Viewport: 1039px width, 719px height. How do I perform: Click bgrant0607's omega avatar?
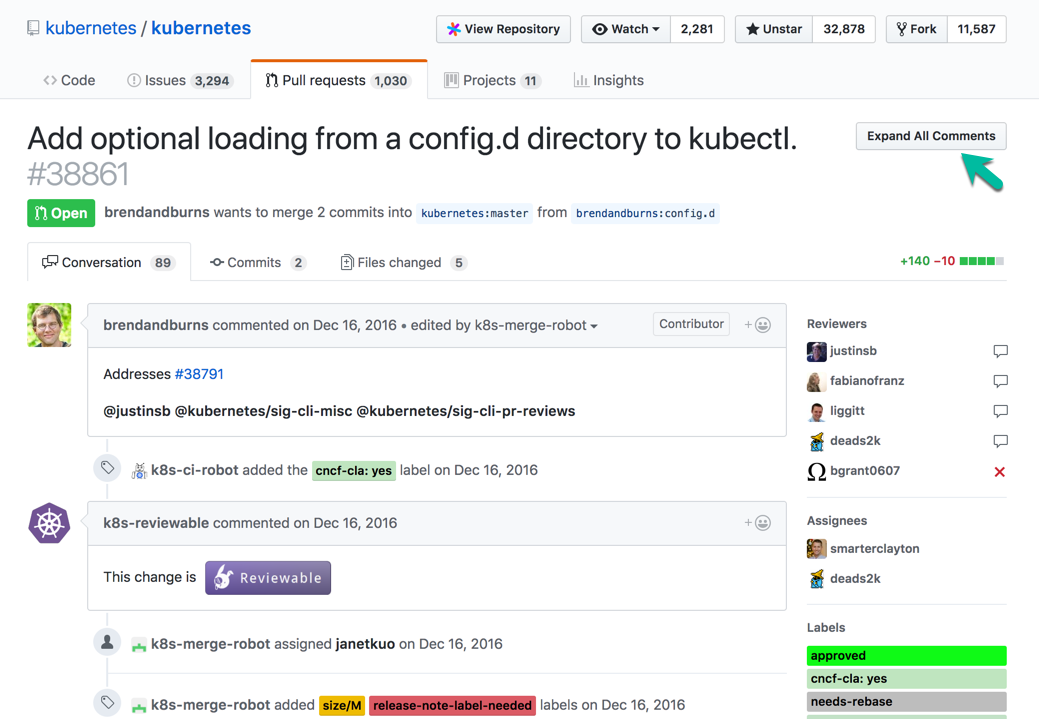click(x=816, y=471)
